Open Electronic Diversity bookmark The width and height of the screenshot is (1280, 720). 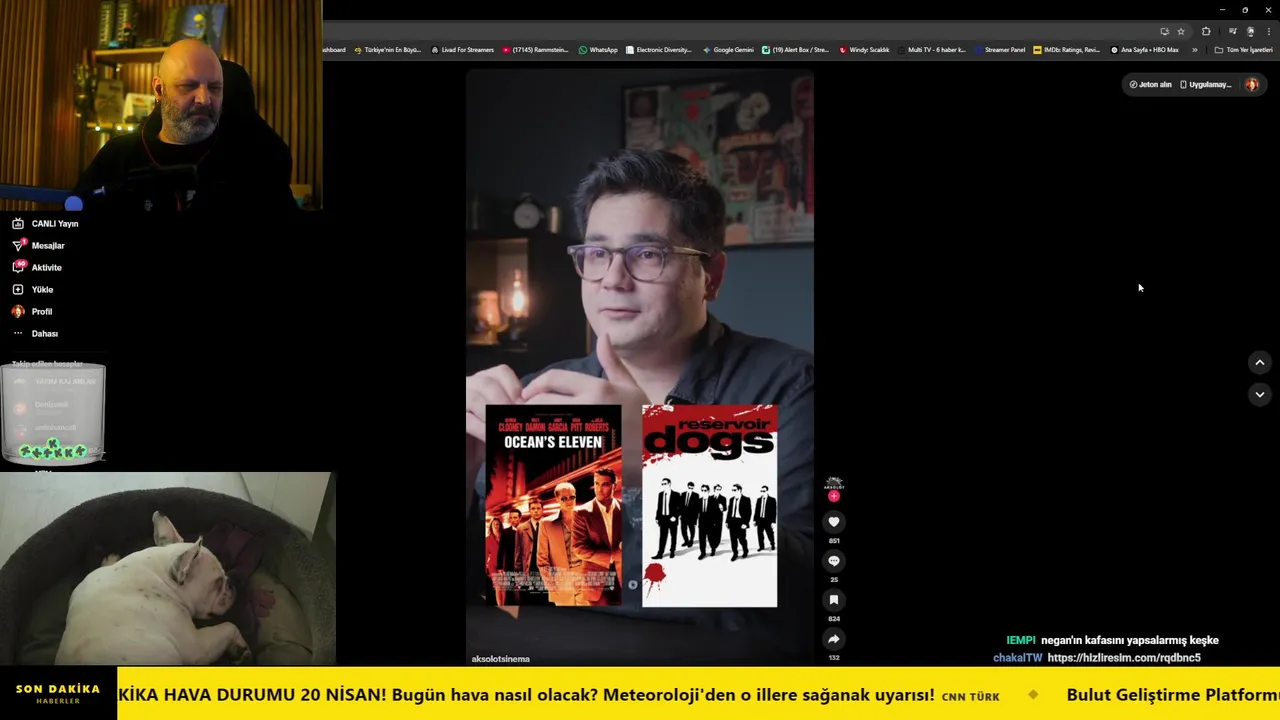coord(658,50)
